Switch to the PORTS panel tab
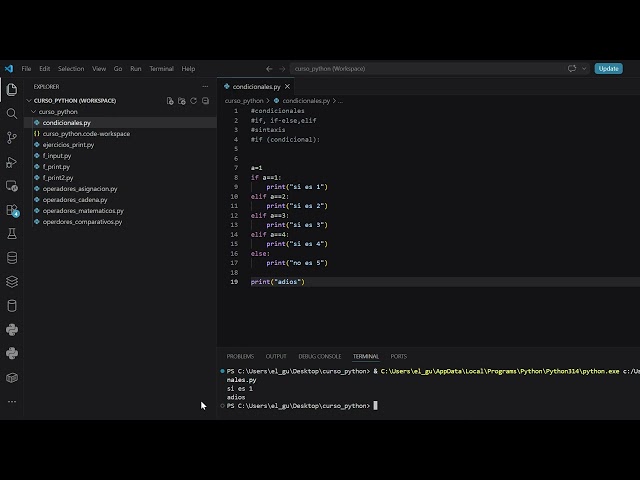This screenshot has width=640, height=480. tap(398, 356)
